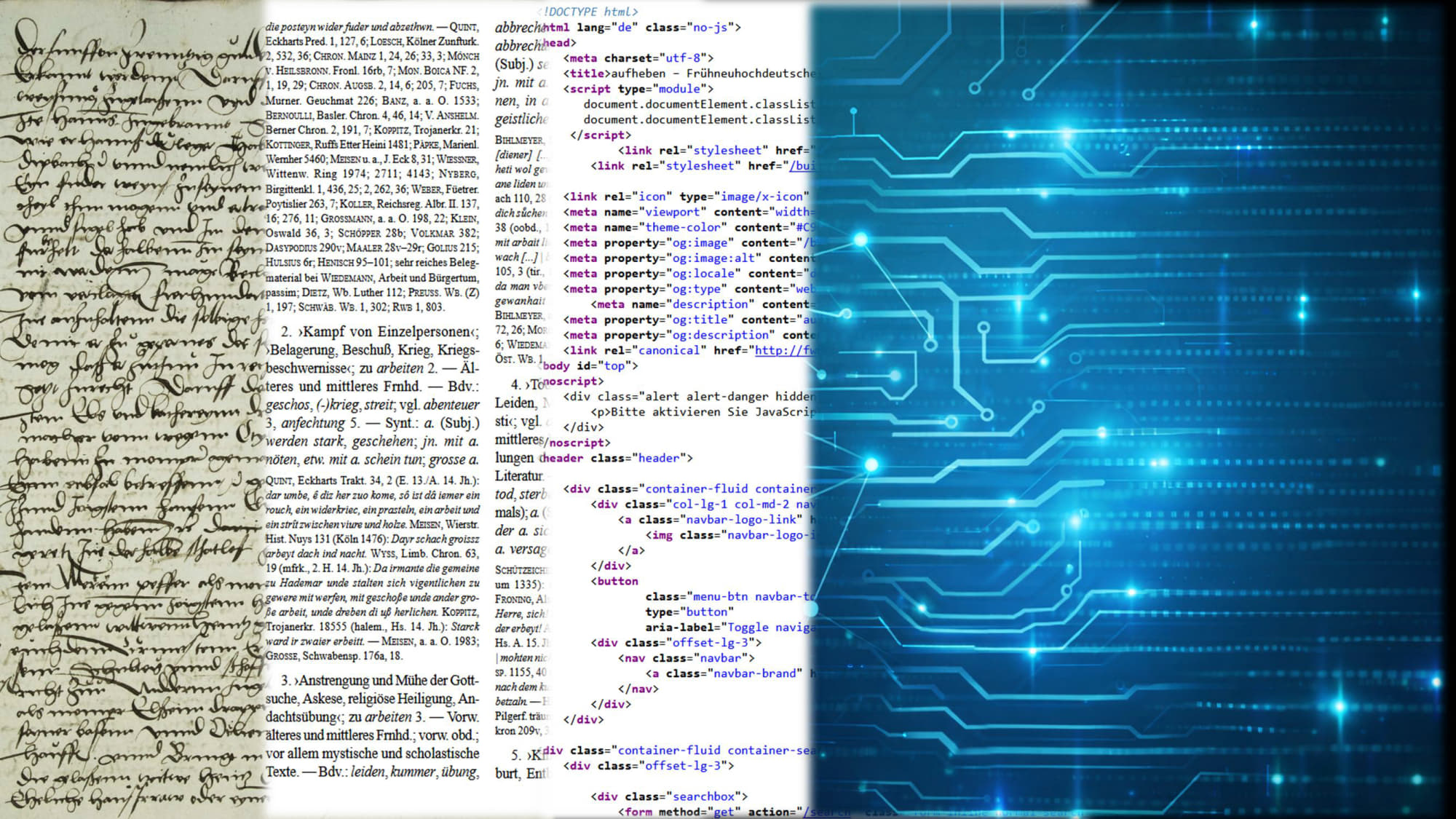This screenshot has height=819, width=1456.
Task: Select the '<script type="module">' opening tag
Action: [x=638, y=88]
